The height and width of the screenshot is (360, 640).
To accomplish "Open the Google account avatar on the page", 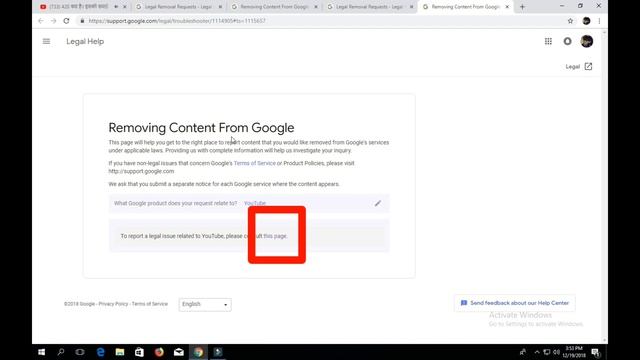I will [x=587, y=41].
